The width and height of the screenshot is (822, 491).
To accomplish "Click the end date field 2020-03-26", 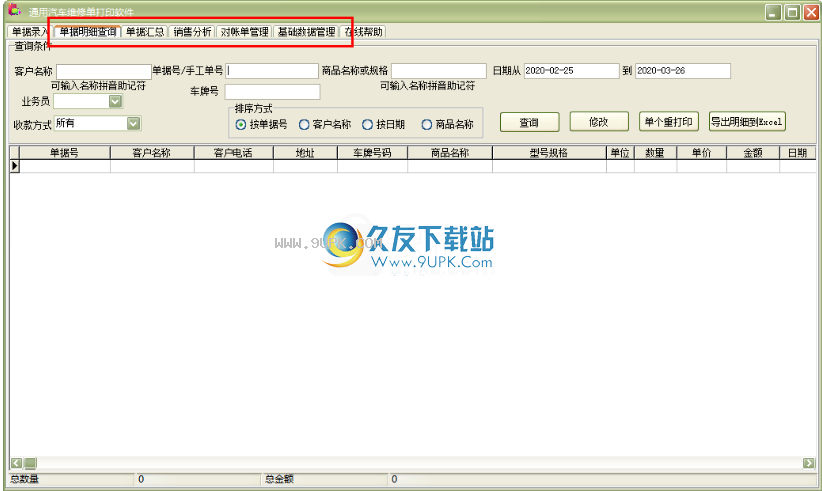I will [683, 71].
